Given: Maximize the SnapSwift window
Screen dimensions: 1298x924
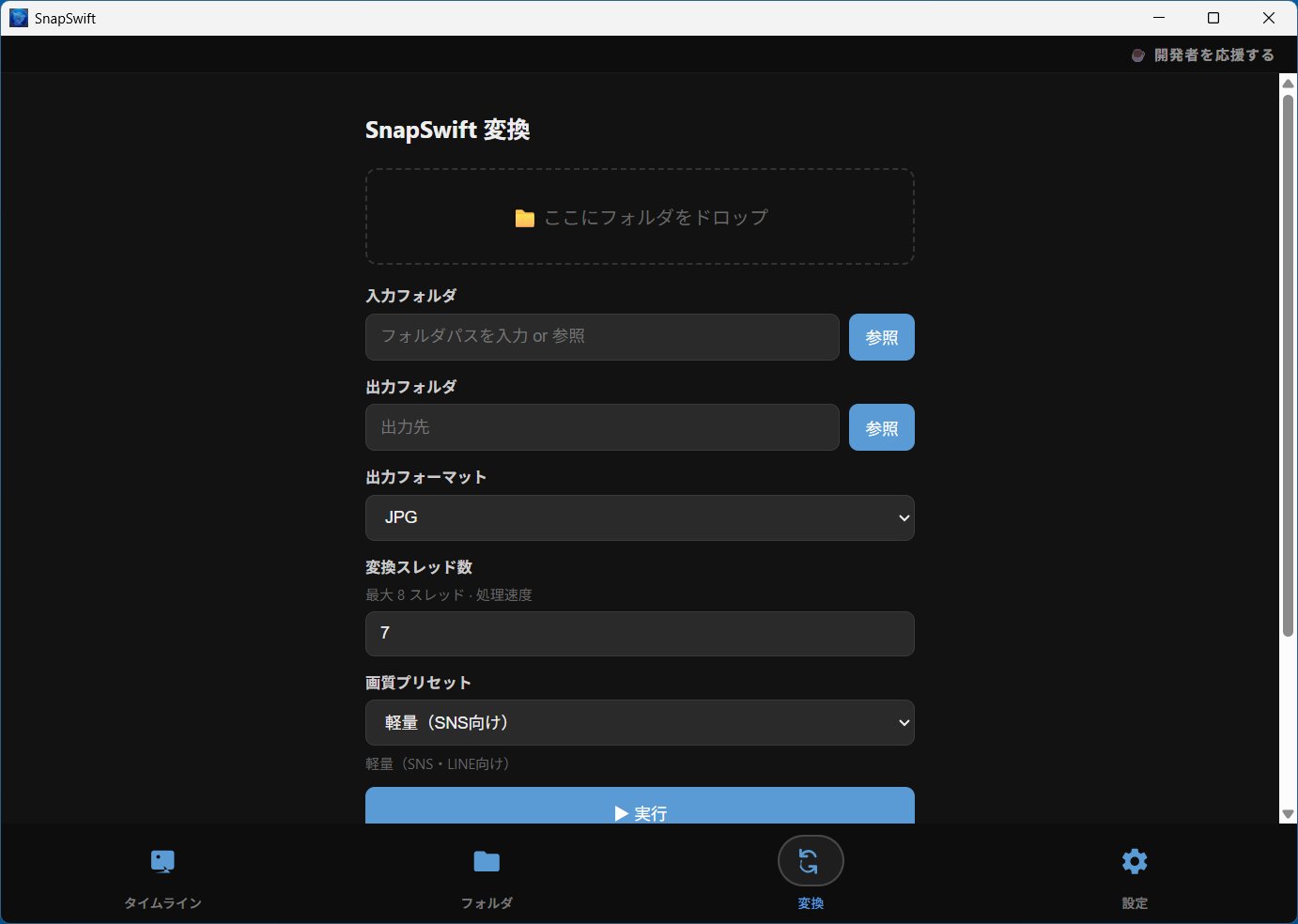Looking at the screenshot, I should point(1213,18).
